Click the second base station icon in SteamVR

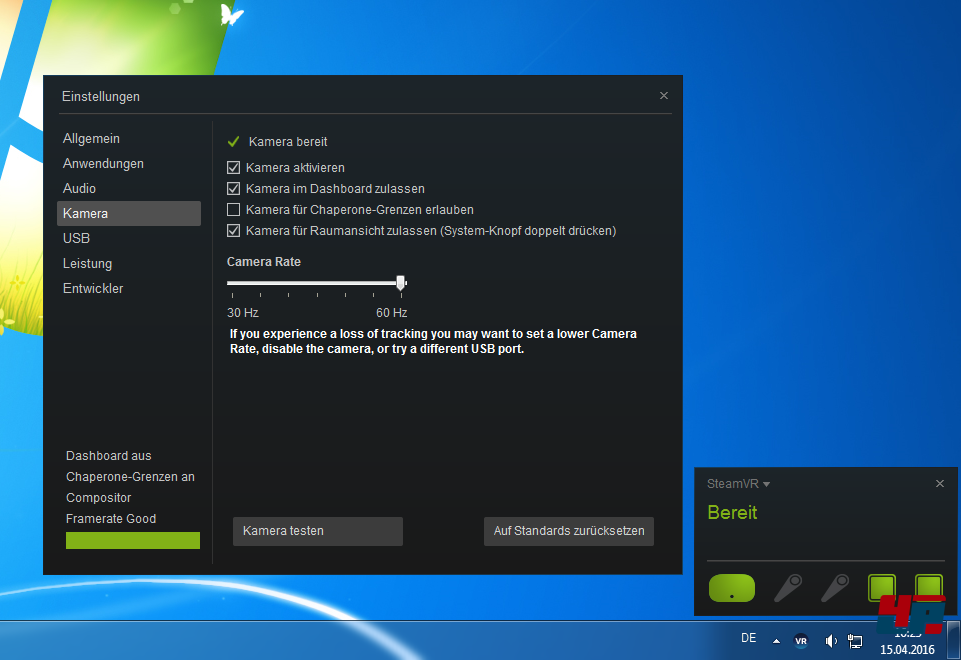(927, 588)
